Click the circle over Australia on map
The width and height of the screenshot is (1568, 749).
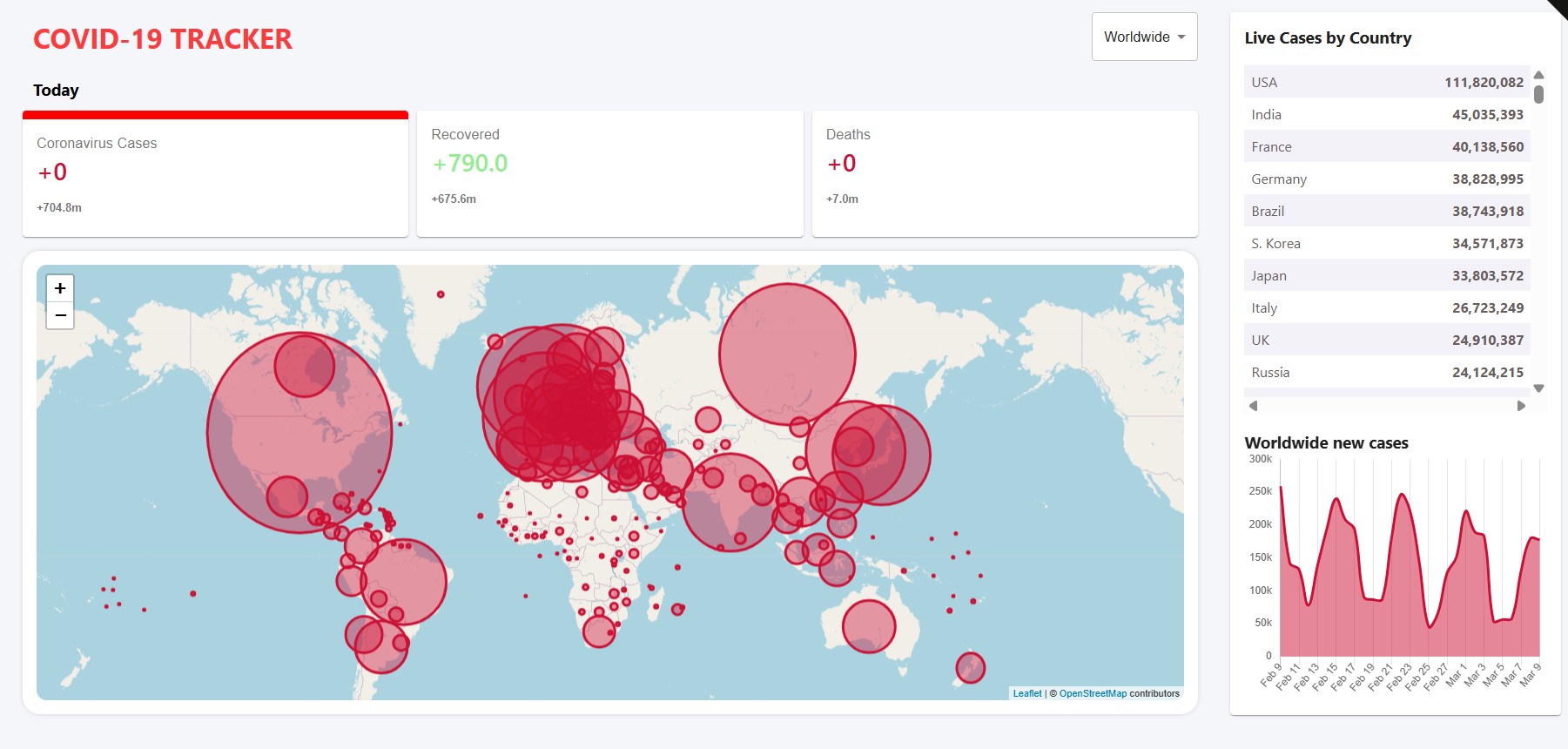coord(869,626)
